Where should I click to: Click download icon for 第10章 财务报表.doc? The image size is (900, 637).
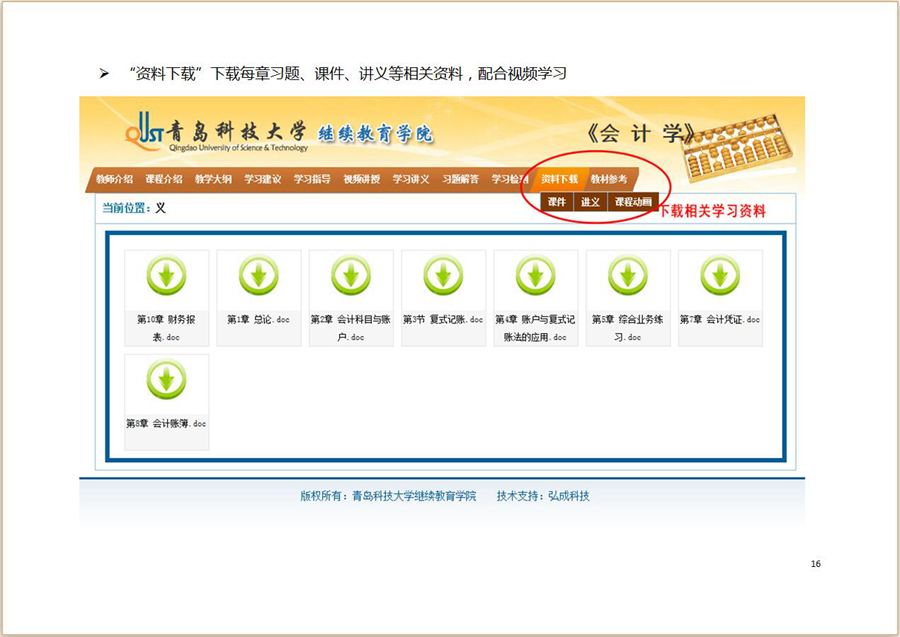[x=166, y=276]
